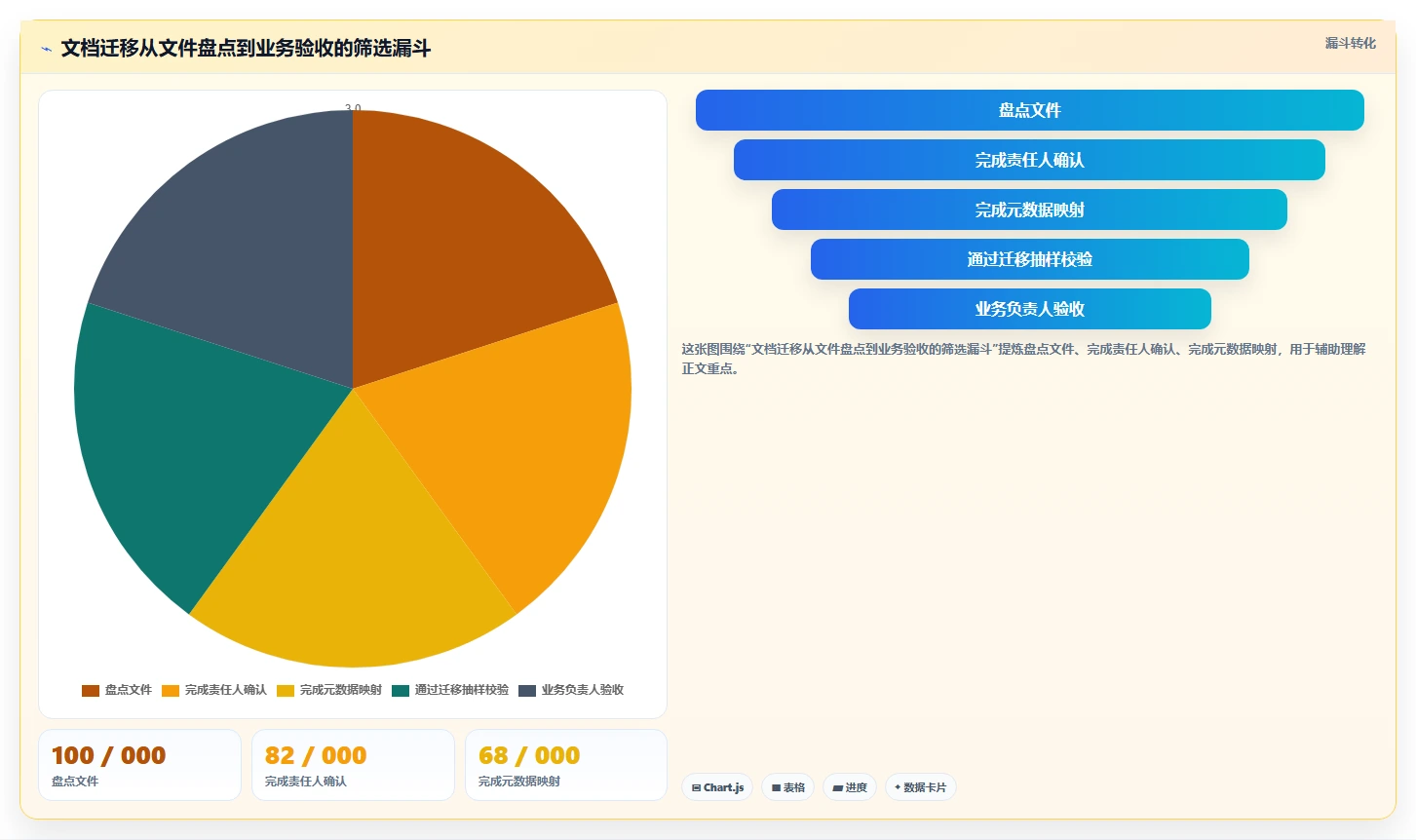Viewport: 1416px width, 840px height.
Task: Toggle 完成元数据映射 legend swatch
Action: (x=286, y=690)
